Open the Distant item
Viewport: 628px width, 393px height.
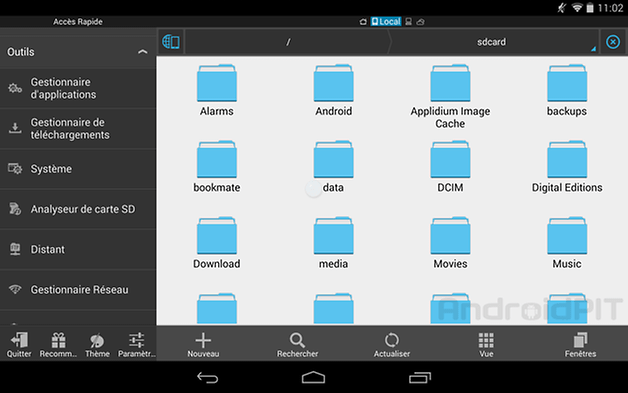pos(78,249)
